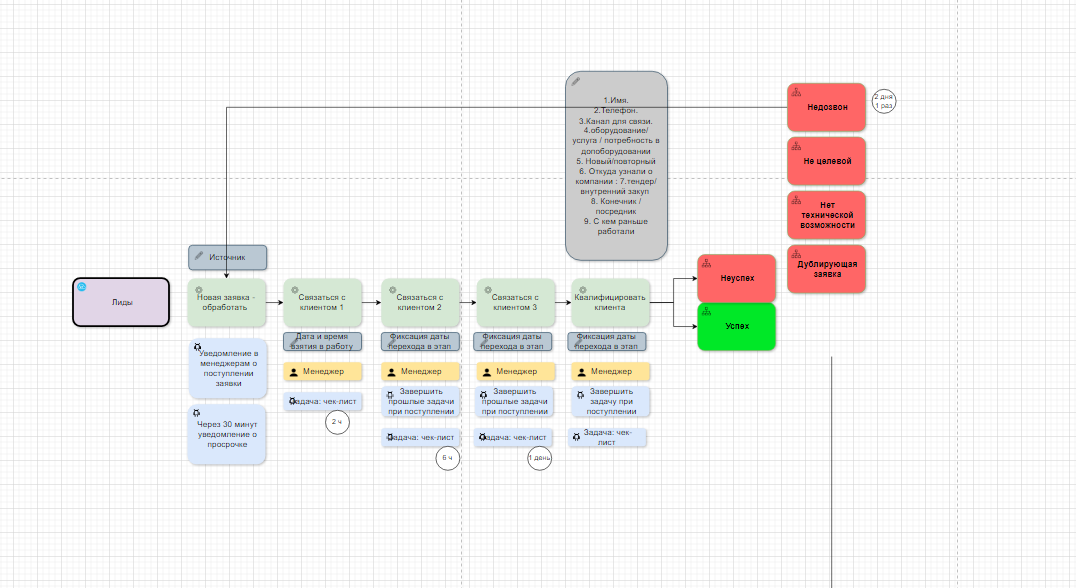The width and height of the screenshot is (1076, 588).
Task: Click the 6 ч timer circle
Action: pyautogui.click(x=447, y=458)
